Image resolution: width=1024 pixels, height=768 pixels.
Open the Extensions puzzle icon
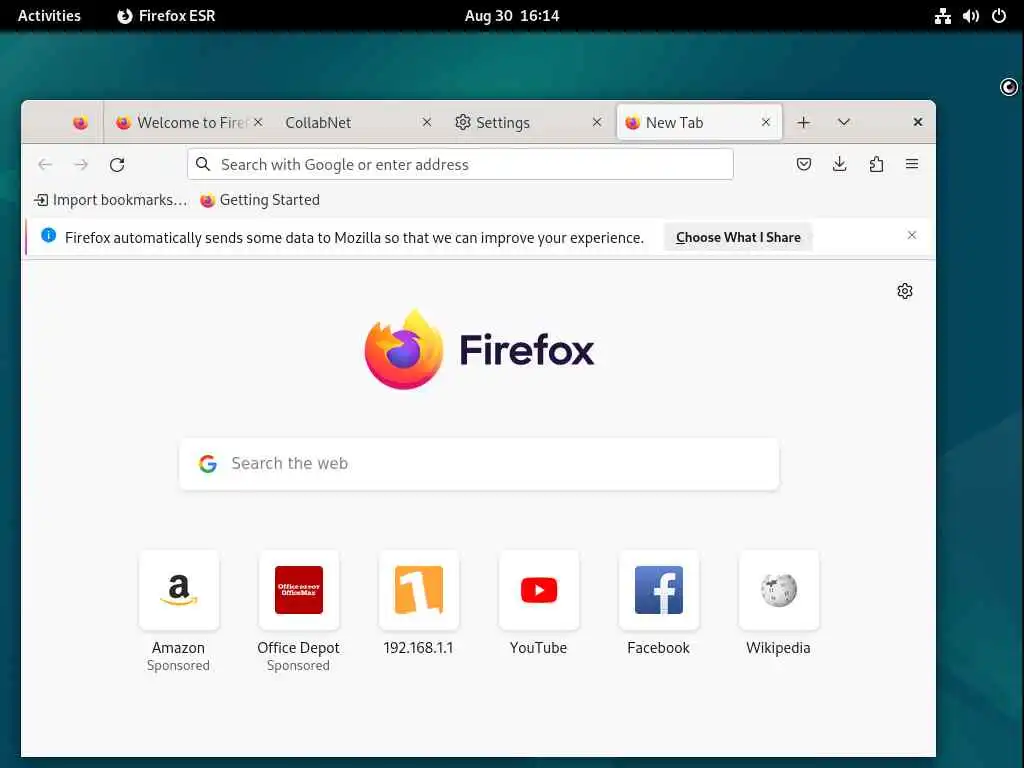[x=876, y=164]
